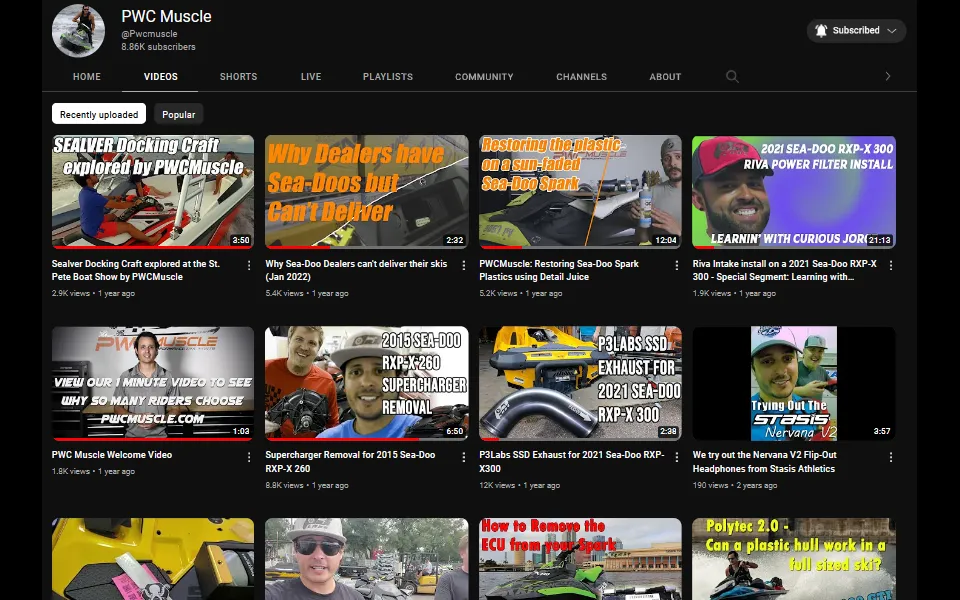Click the PWC Muscle channel name

(x=165, y=16)
